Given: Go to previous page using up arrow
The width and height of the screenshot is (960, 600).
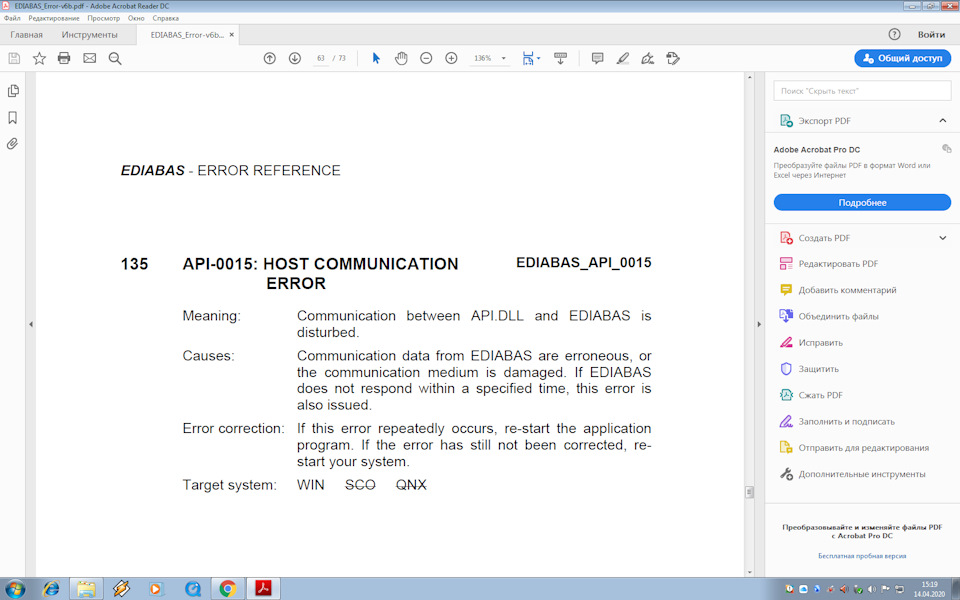Looking at the screenshot, I should pyautogui.click(x=269, y=58).
